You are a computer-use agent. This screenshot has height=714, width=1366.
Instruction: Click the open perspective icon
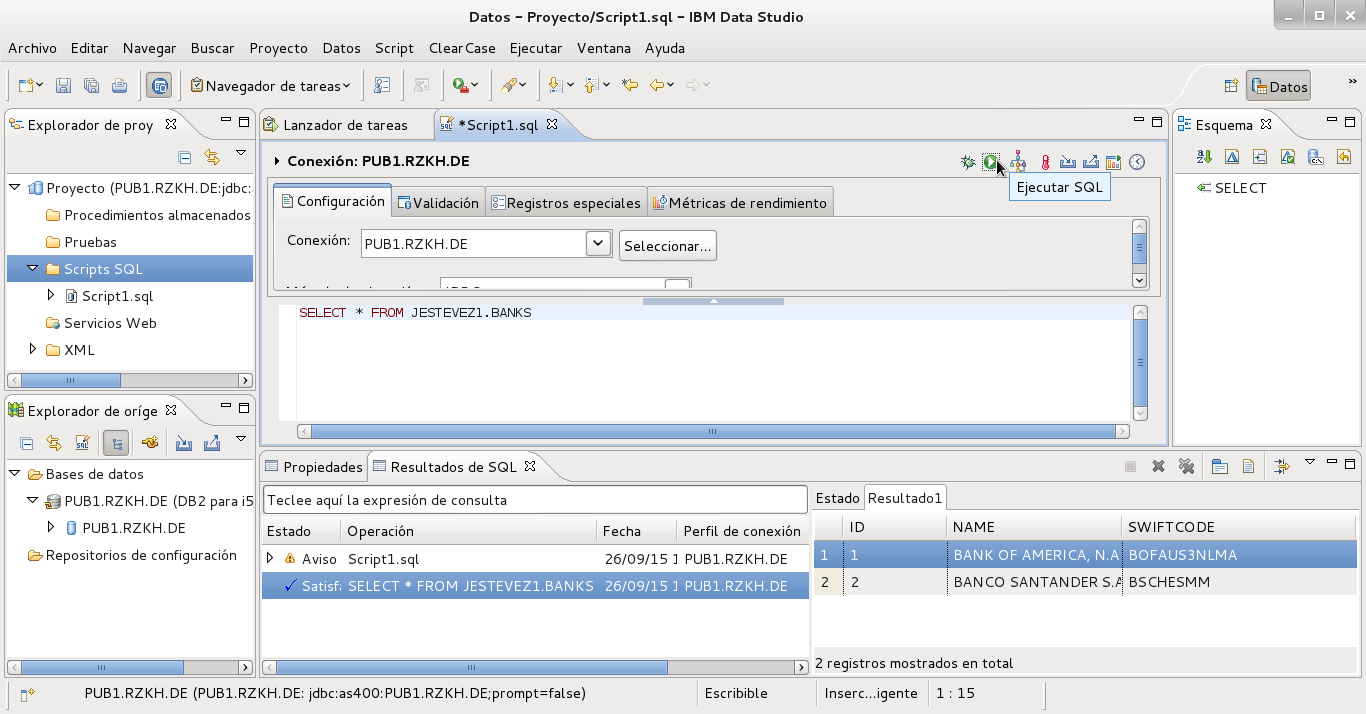point(1231,87)
